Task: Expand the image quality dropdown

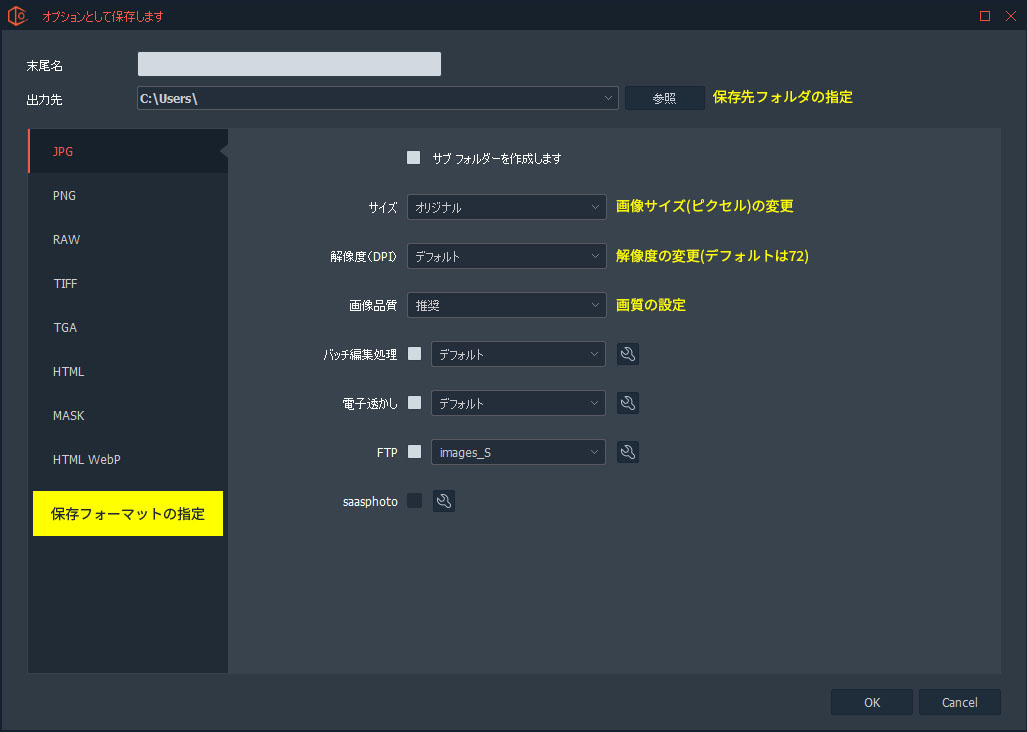Action: click(506, 305)
